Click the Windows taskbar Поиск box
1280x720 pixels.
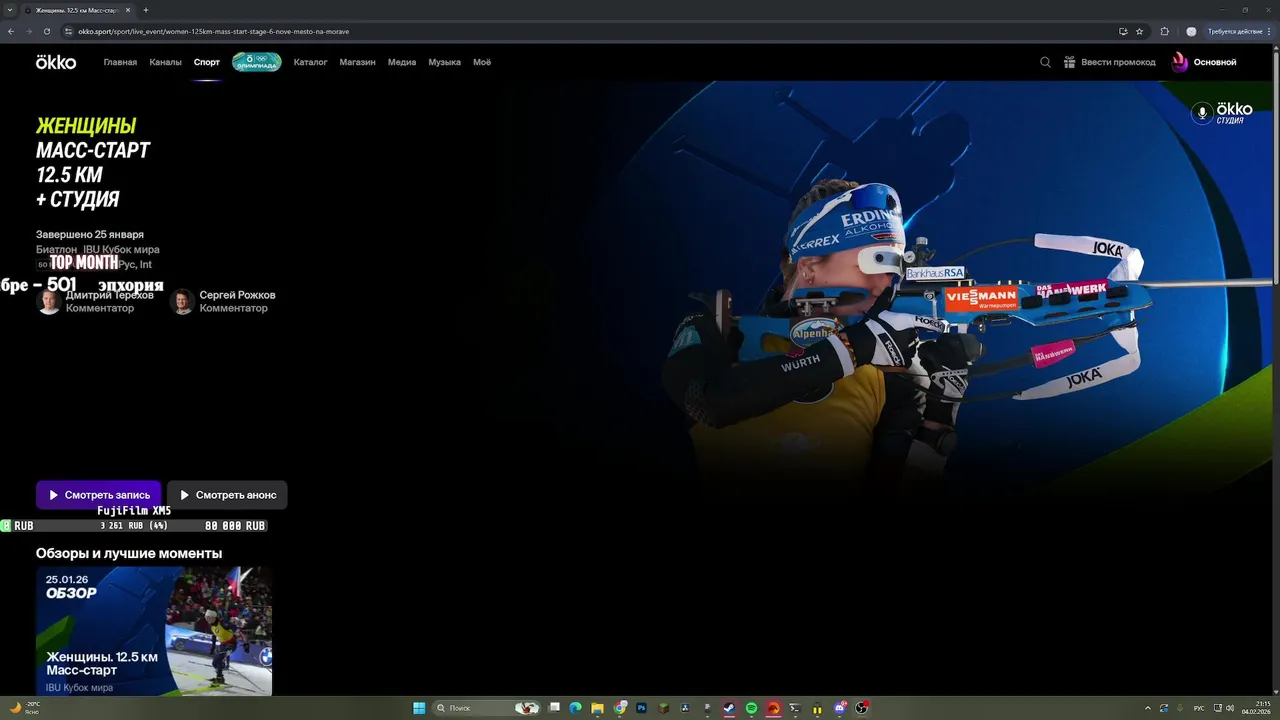tap(488, 708)
